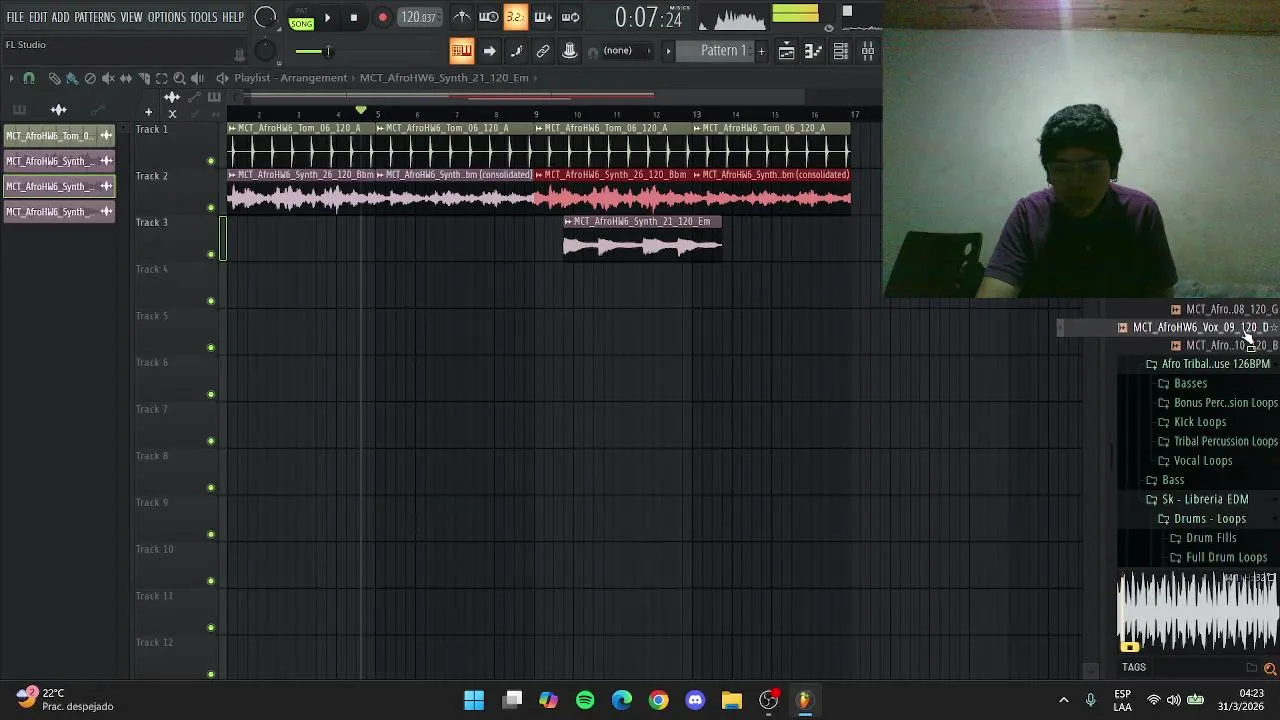The width and height of the screenshot is (1280, 720).
Task: Collapse the Drums - Loops folder
Action: click(1210, 519)
